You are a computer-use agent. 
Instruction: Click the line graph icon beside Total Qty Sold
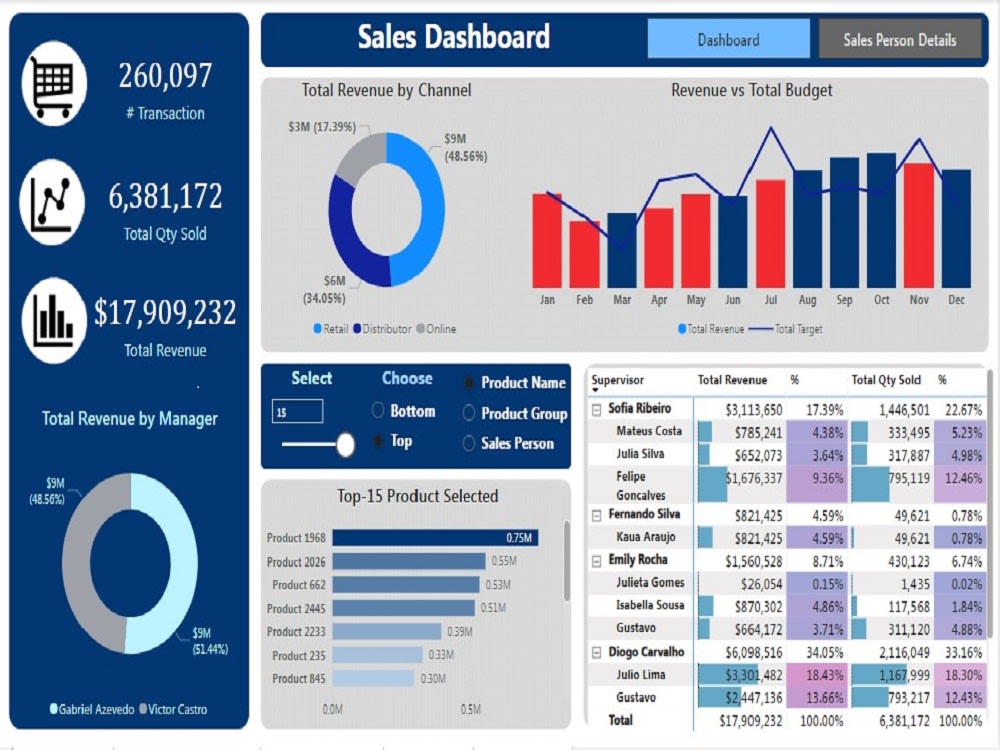point(52,199)
